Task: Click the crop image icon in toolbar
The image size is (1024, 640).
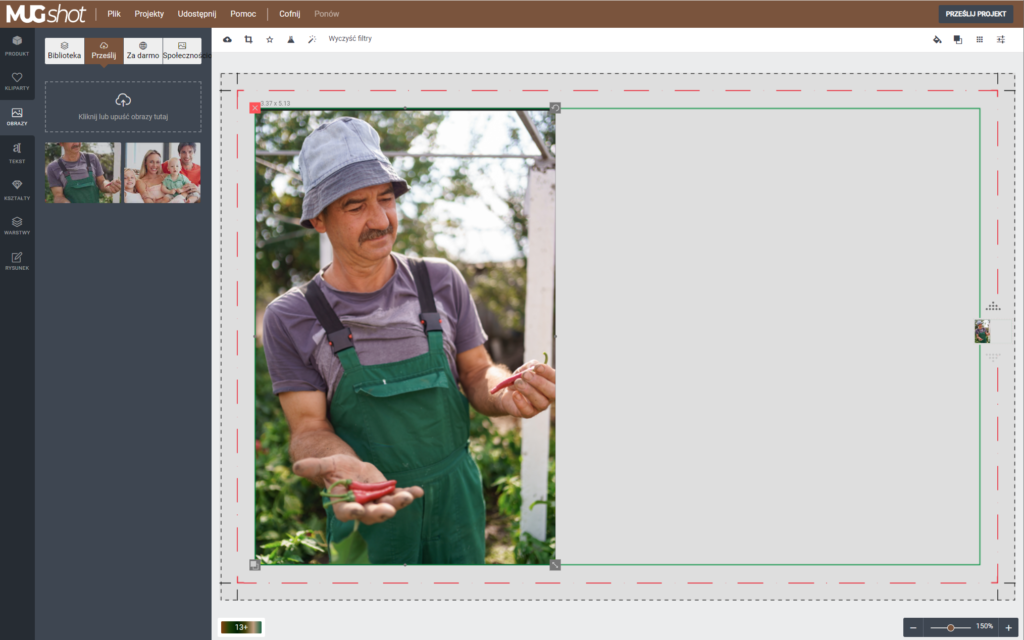Action: coord(248,39)
